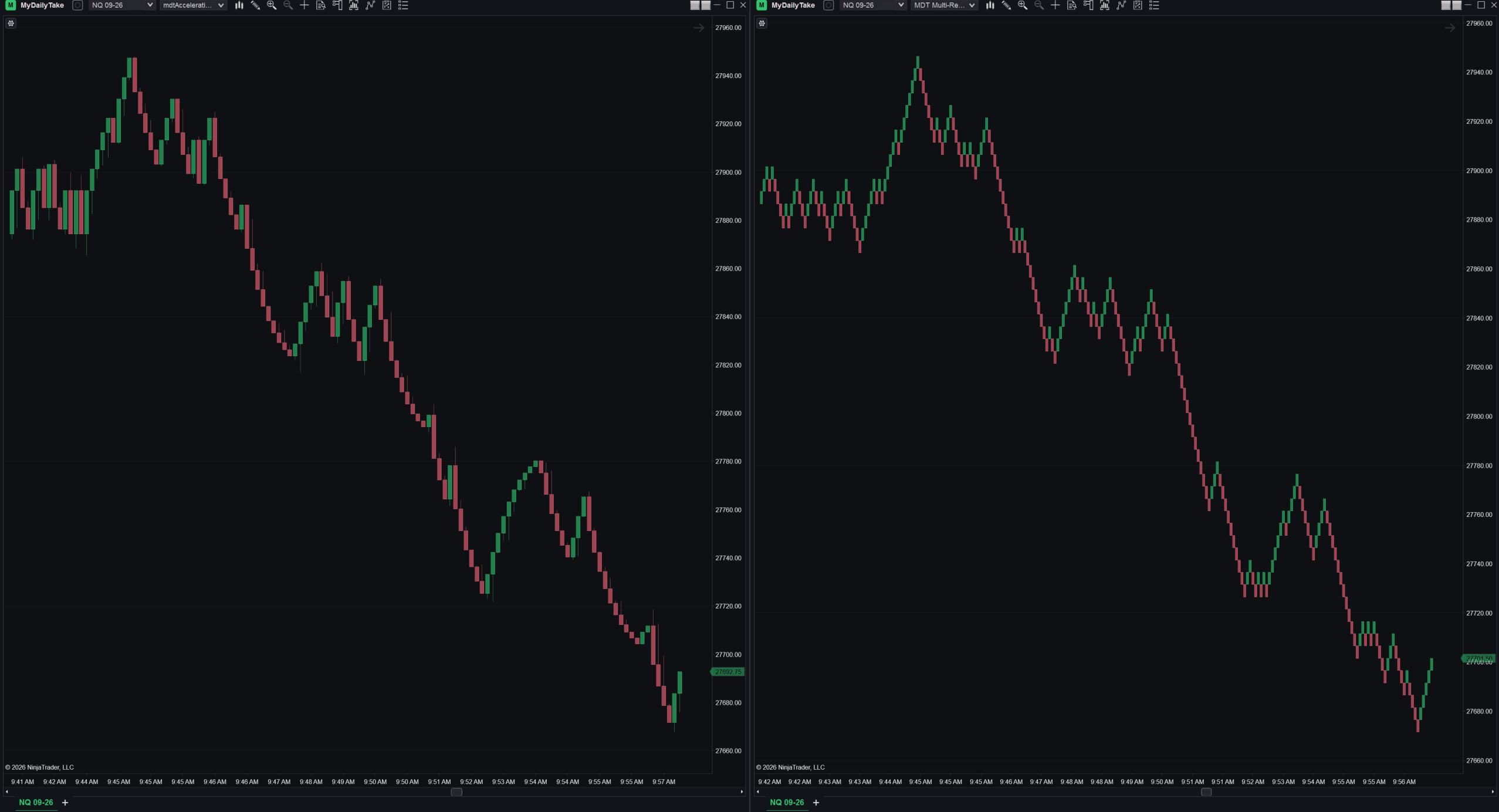The image size is (1499, 812).
Task: Toggle first window link button in right chart
Action: (1446, 5)
